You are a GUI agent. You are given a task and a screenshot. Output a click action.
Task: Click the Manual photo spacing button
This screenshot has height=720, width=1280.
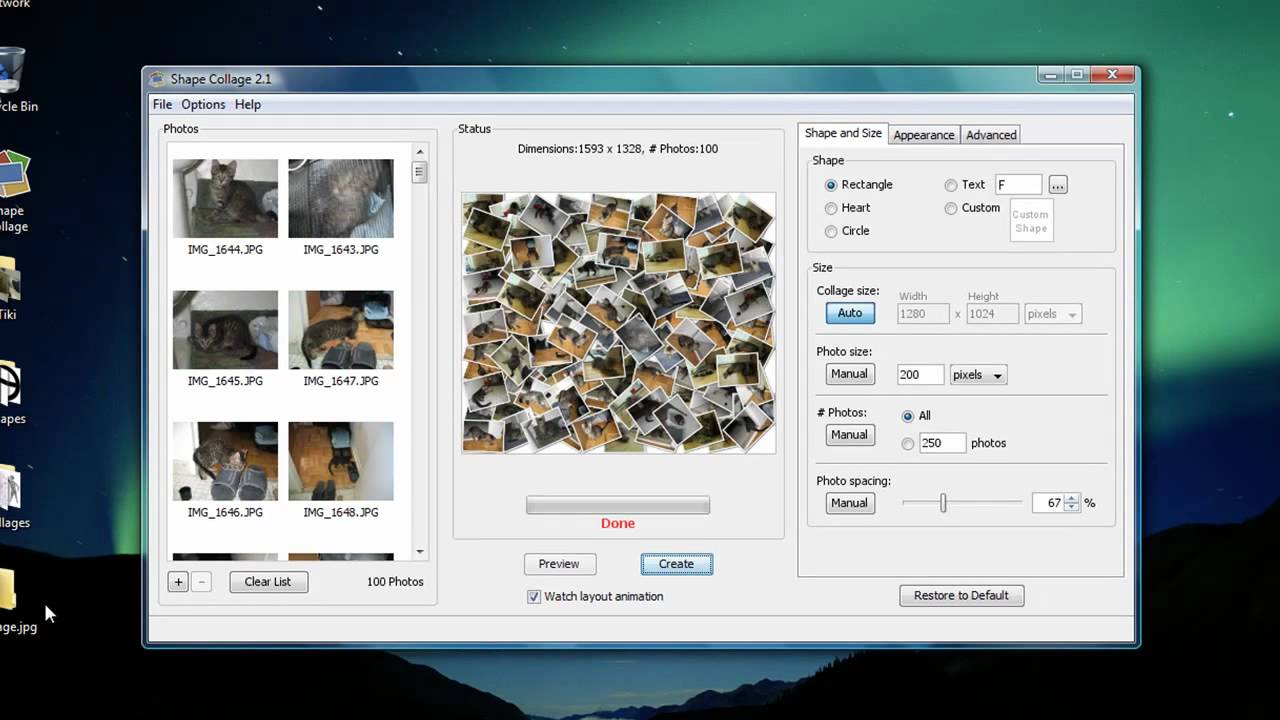[x=849, y=503]
